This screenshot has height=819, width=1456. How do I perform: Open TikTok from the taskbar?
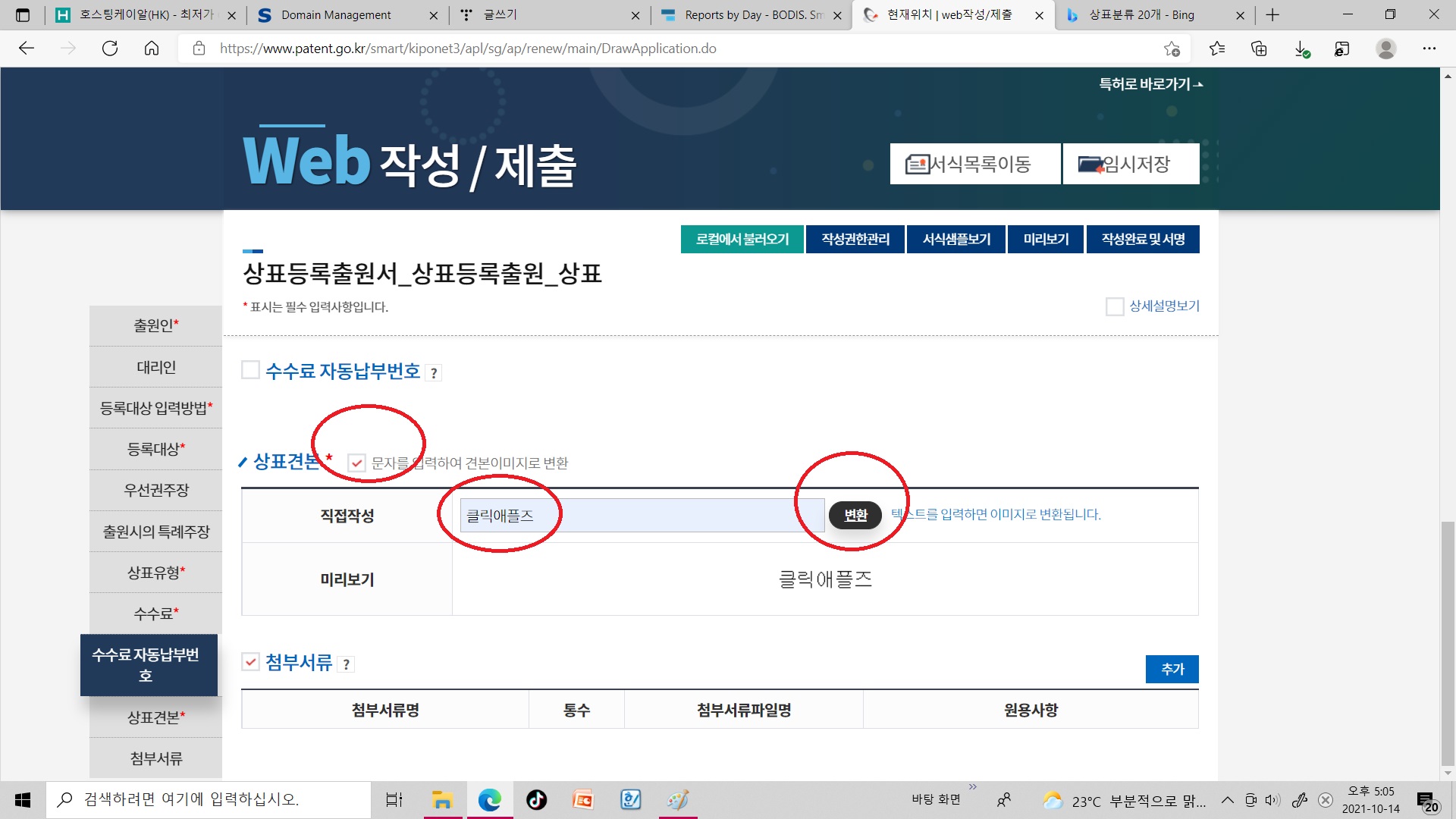536,800
